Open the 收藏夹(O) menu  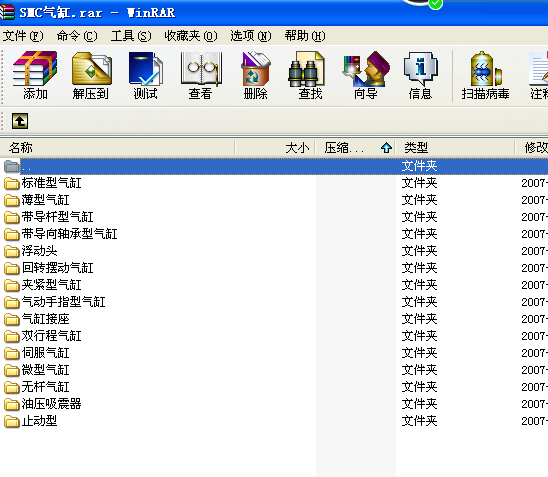(x=191, y=36)
